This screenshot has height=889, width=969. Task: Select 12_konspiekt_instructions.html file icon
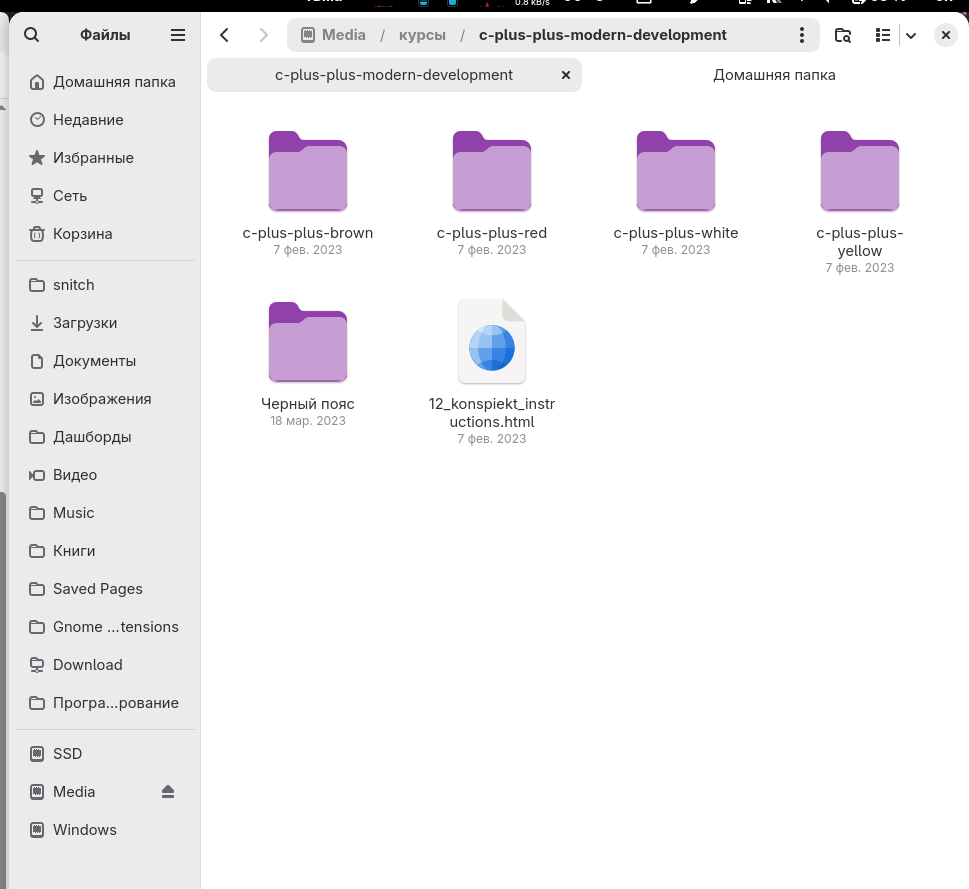pyautogui.click(x=492, y=342)
